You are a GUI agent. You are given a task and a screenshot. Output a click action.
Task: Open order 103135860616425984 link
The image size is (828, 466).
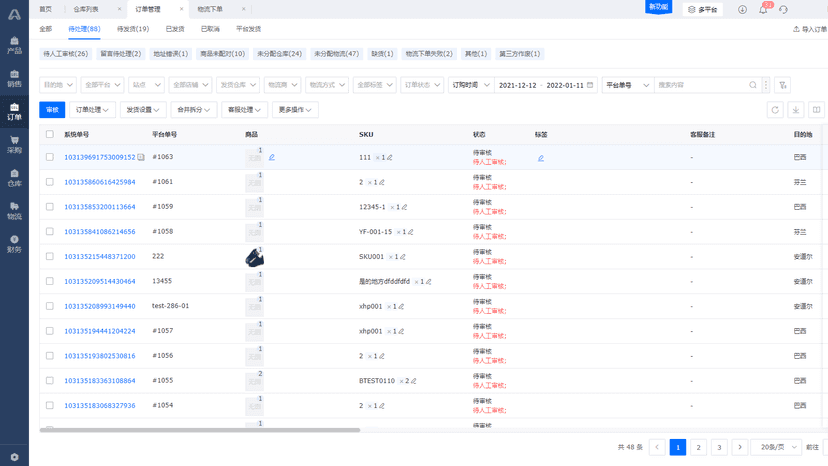(x=100, y=182)
